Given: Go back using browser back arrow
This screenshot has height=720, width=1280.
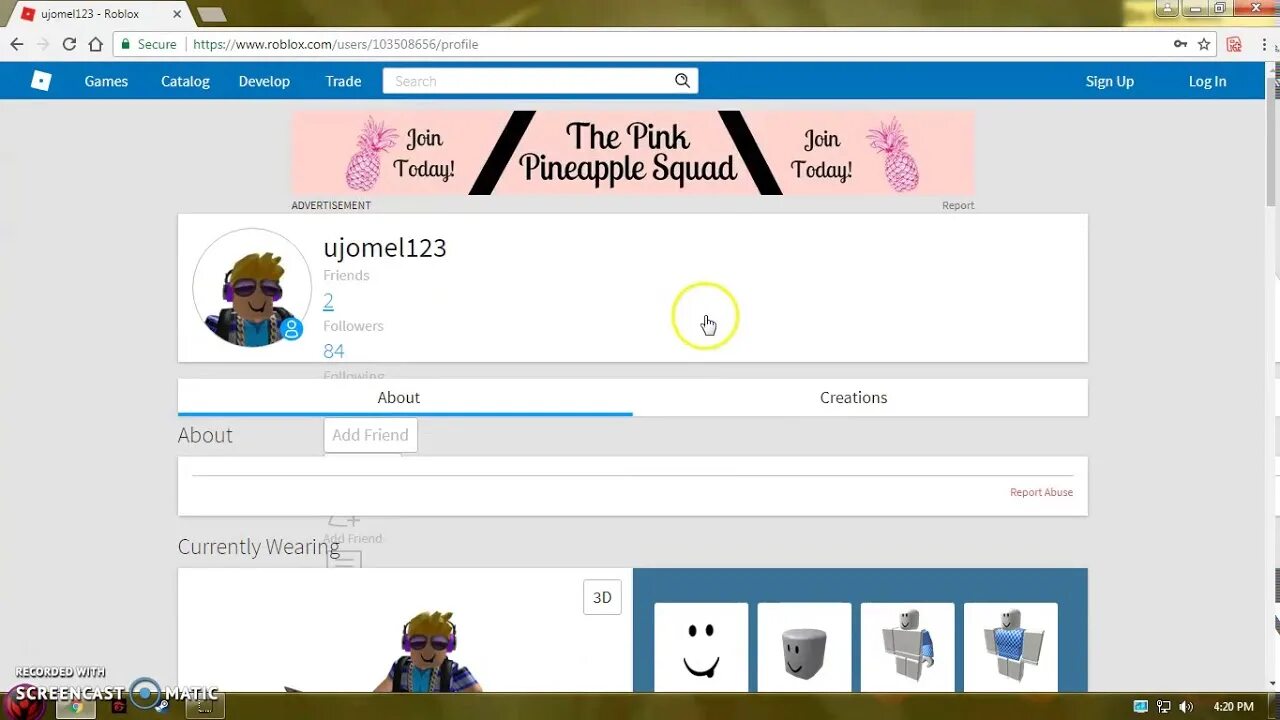Looking at the screenshot, I should pos(16,44).
